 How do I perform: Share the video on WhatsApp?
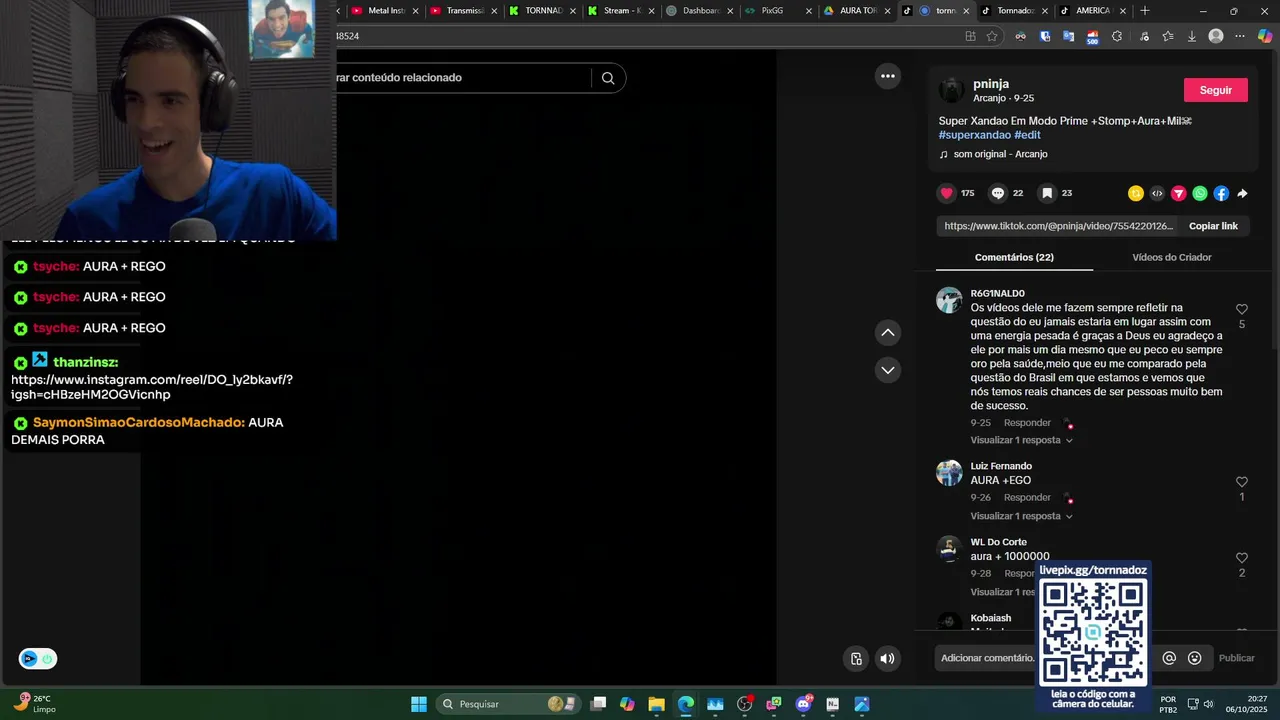pyautogui.click(x=1200, y=193)
